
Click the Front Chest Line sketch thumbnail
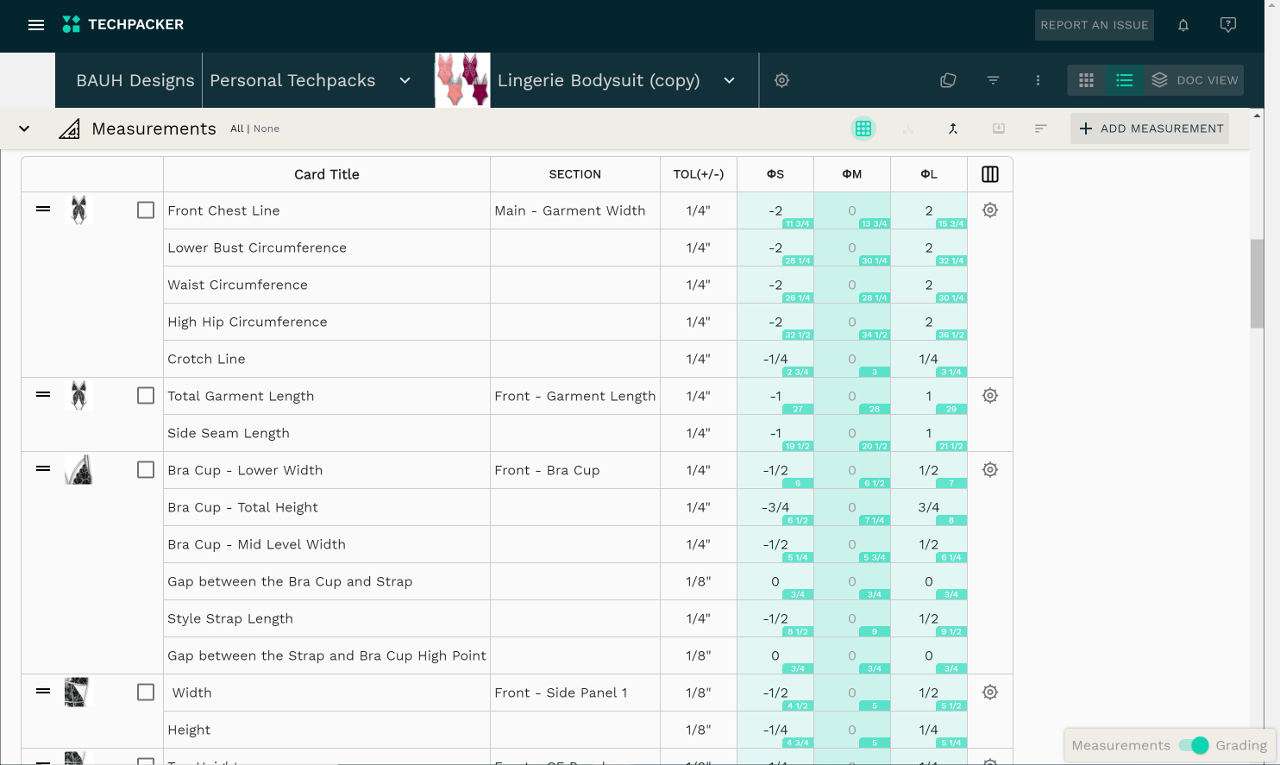tap(78, 210)
